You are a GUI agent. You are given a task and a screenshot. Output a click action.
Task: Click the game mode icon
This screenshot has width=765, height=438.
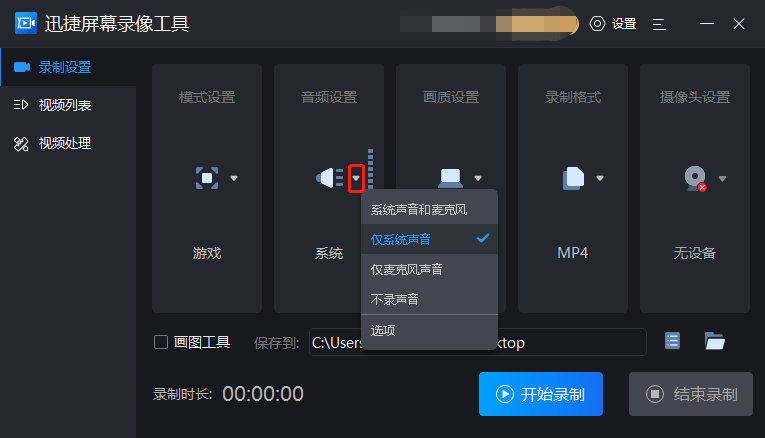click(x=206, y=178)
